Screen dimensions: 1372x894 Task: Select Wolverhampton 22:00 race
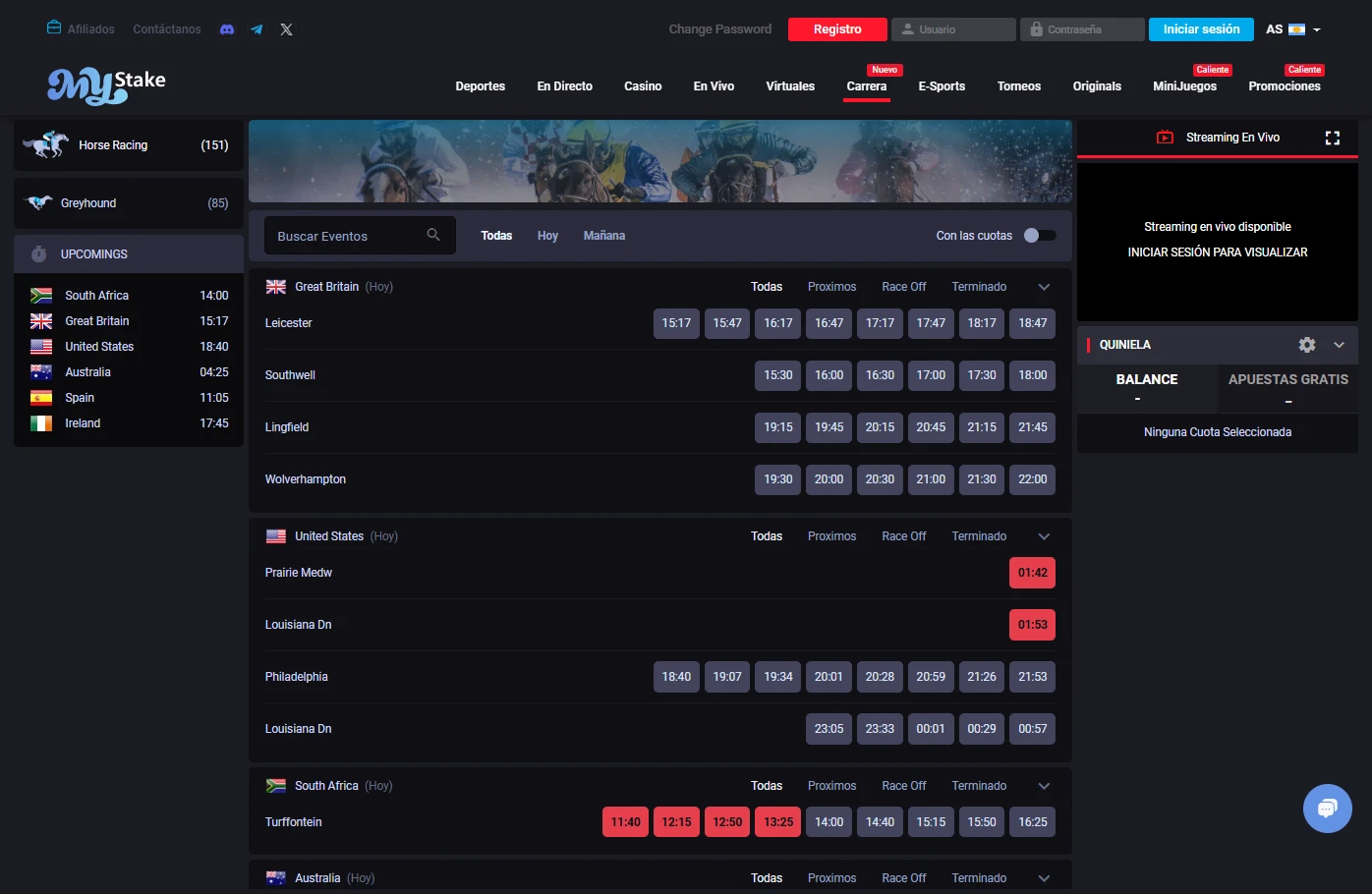pyautogui.click(x=1032, y=479)
